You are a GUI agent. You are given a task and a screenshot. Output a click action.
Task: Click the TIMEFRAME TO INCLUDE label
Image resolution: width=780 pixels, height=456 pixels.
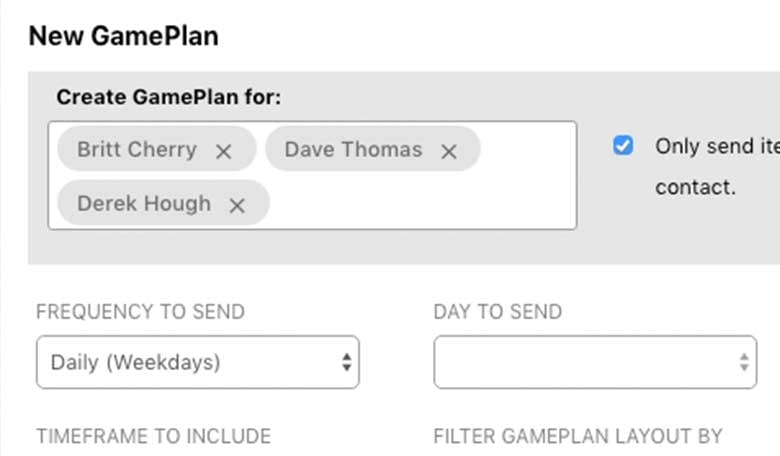point(153,437)
